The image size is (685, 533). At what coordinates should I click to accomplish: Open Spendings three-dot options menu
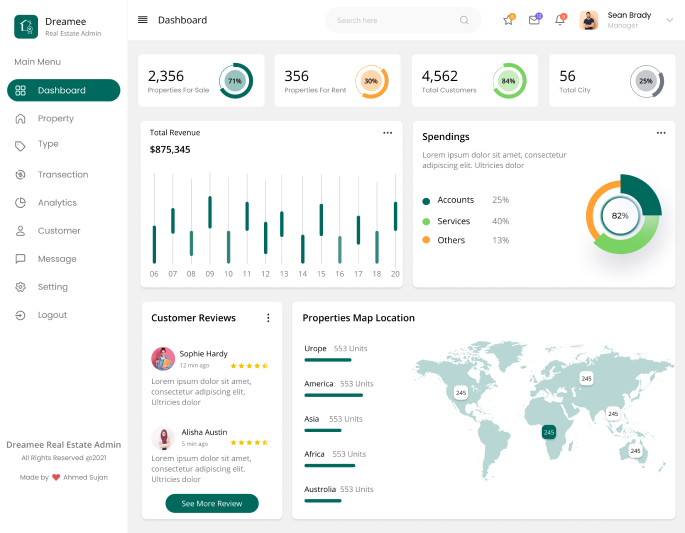[661, 133]
